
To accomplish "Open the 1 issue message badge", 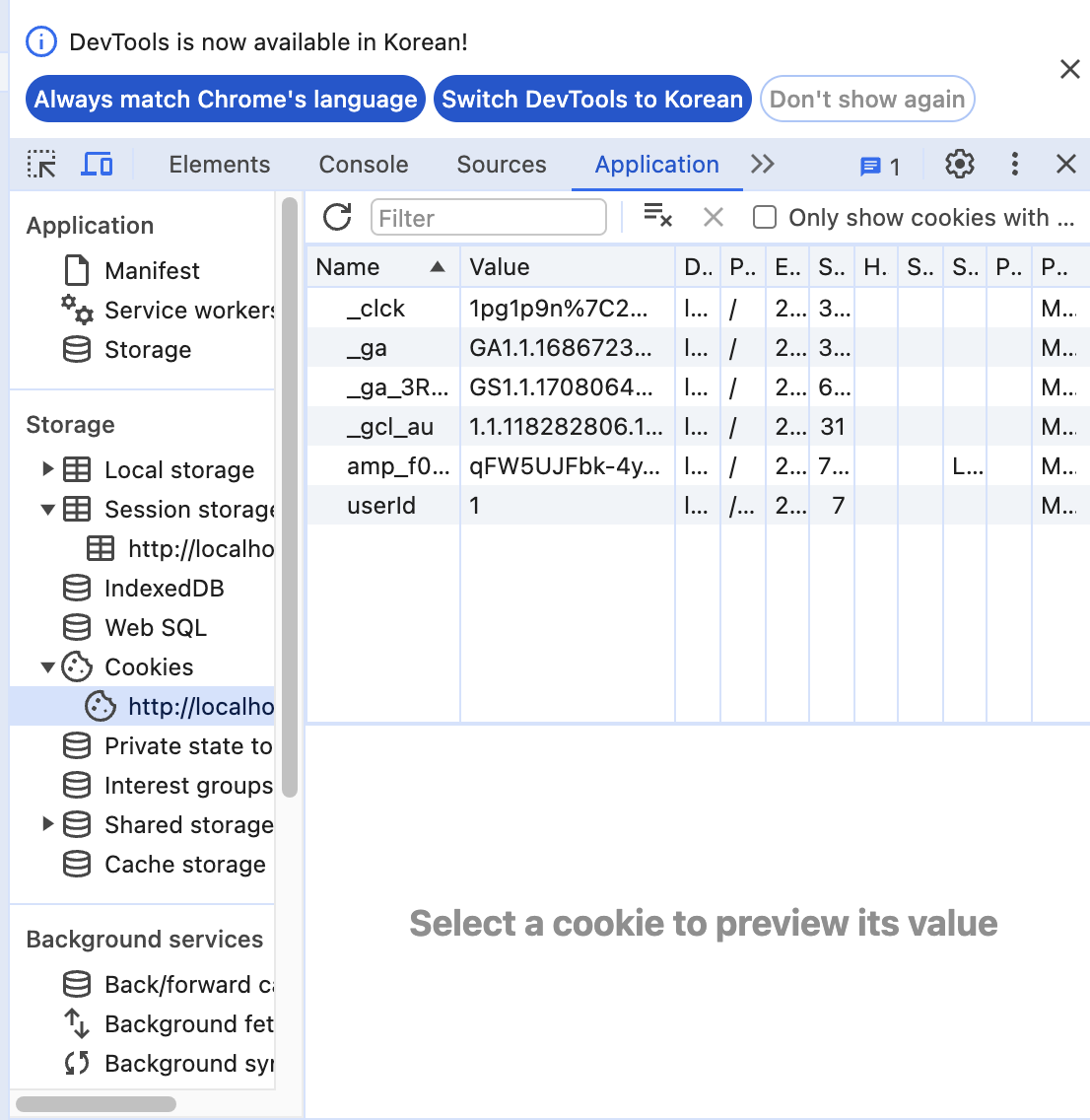I will (x=880, y=167).
